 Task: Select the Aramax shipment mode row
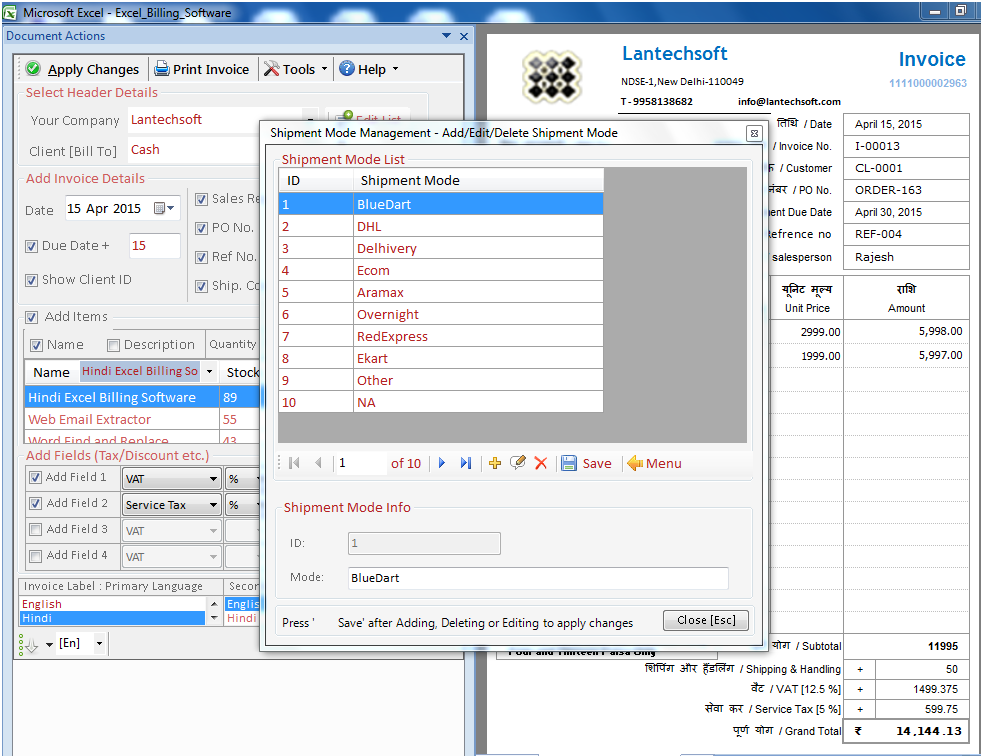(440, 292)
